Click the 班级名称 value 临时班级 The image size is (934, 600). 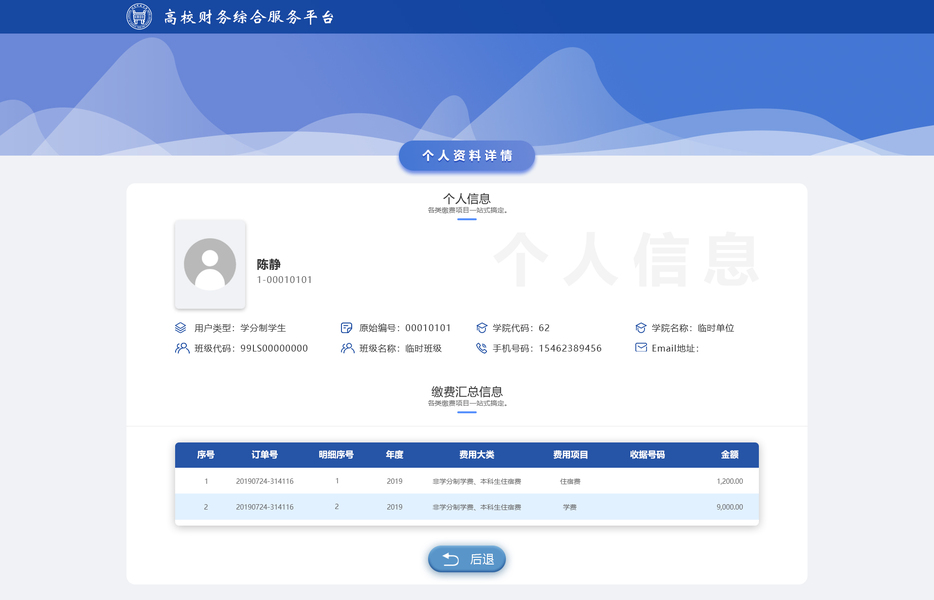point(424,348)
